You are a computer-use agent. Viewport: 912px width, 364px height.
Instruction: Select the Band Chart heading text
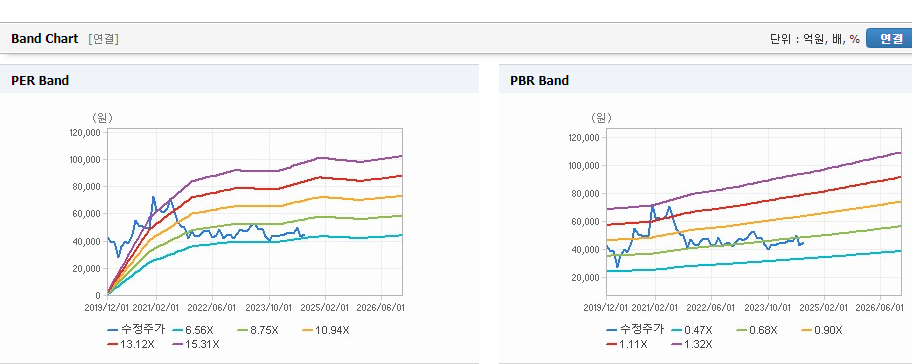[x=44, y=38]
